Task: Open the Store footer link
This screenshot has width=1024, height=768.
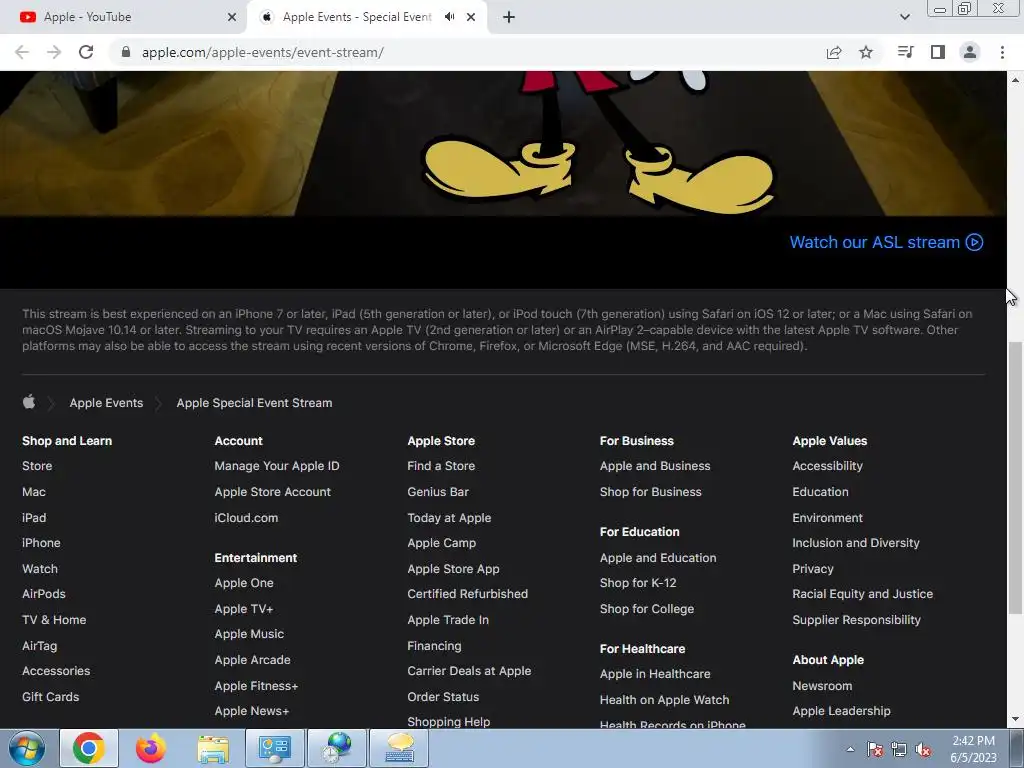Action: 37,466
